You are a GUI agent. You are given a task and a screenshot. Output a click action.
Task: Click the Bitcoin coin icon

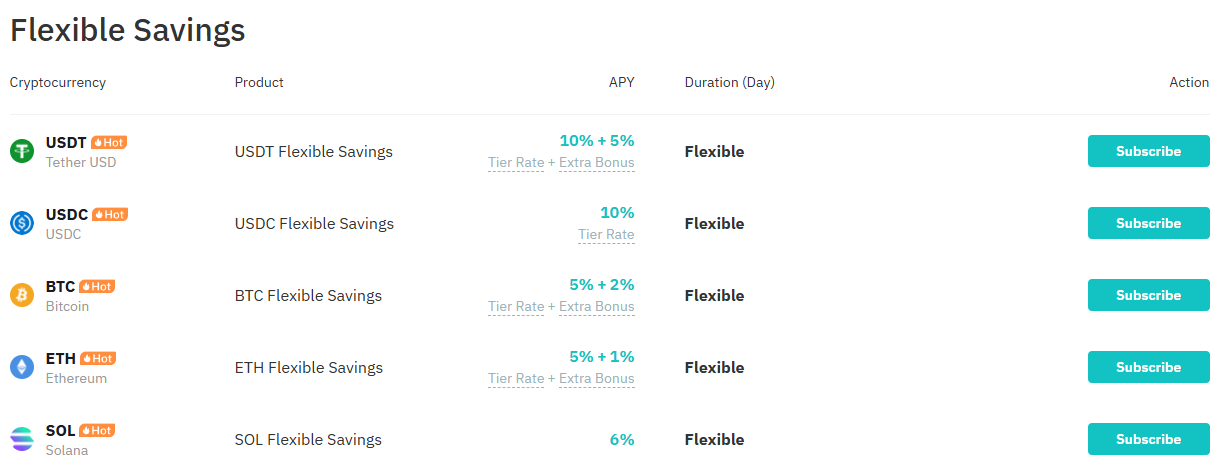pos(22,296)
